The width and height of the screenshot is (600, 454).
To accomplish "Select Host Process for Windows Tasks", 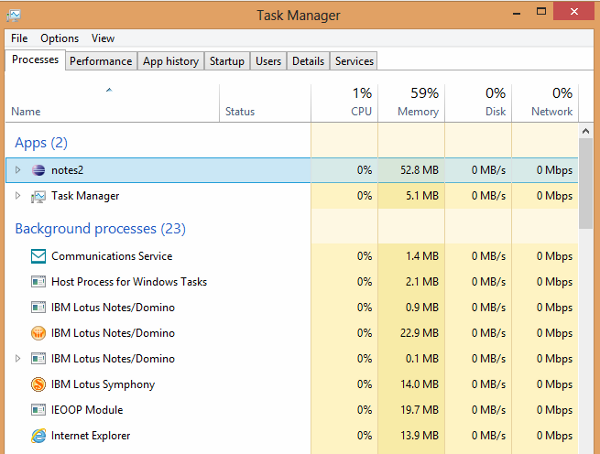I will click(292, 282).
